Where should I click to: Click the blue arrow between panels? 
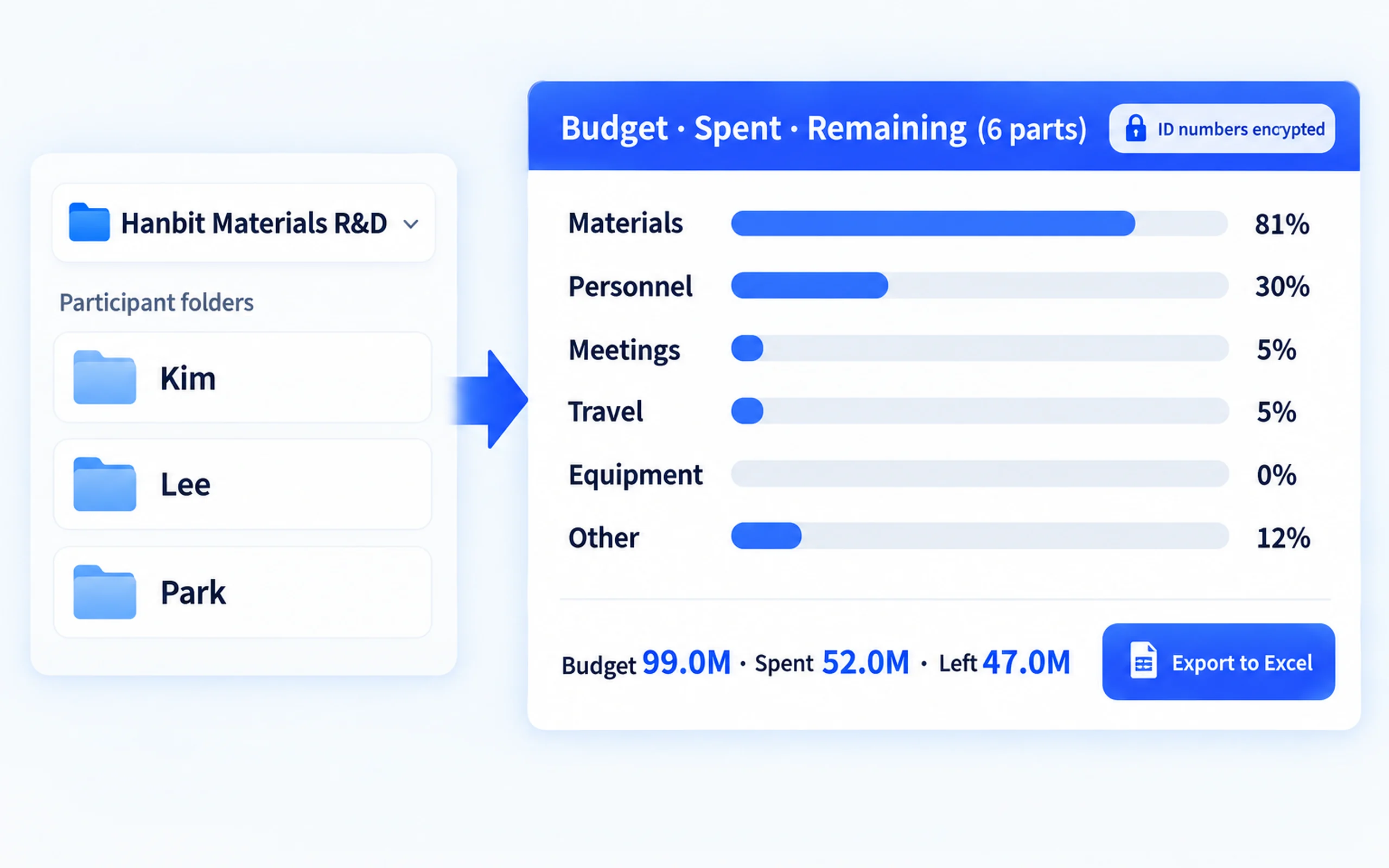[489, 399]
